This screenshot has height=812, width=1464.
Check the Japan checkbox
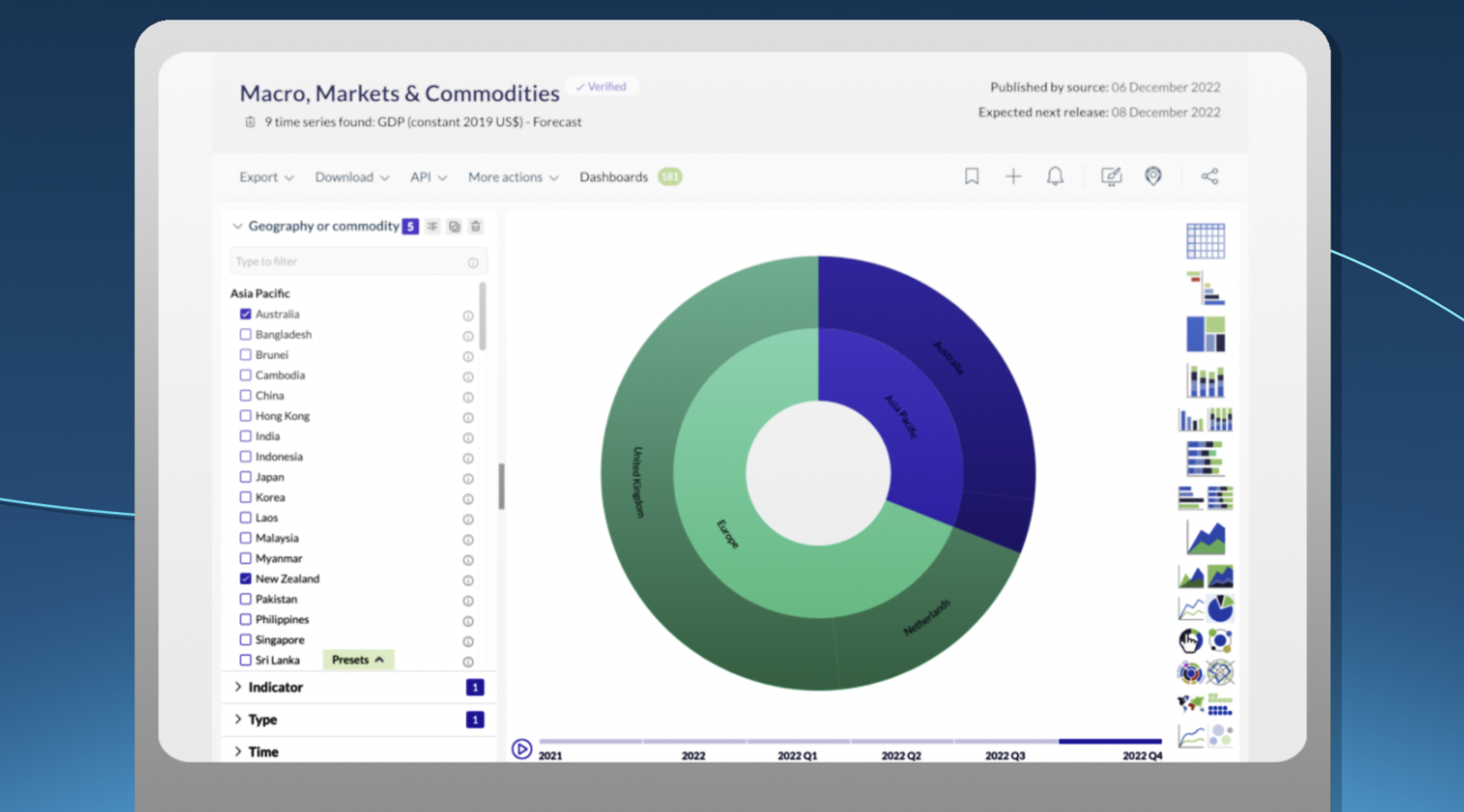coord(246,477)
